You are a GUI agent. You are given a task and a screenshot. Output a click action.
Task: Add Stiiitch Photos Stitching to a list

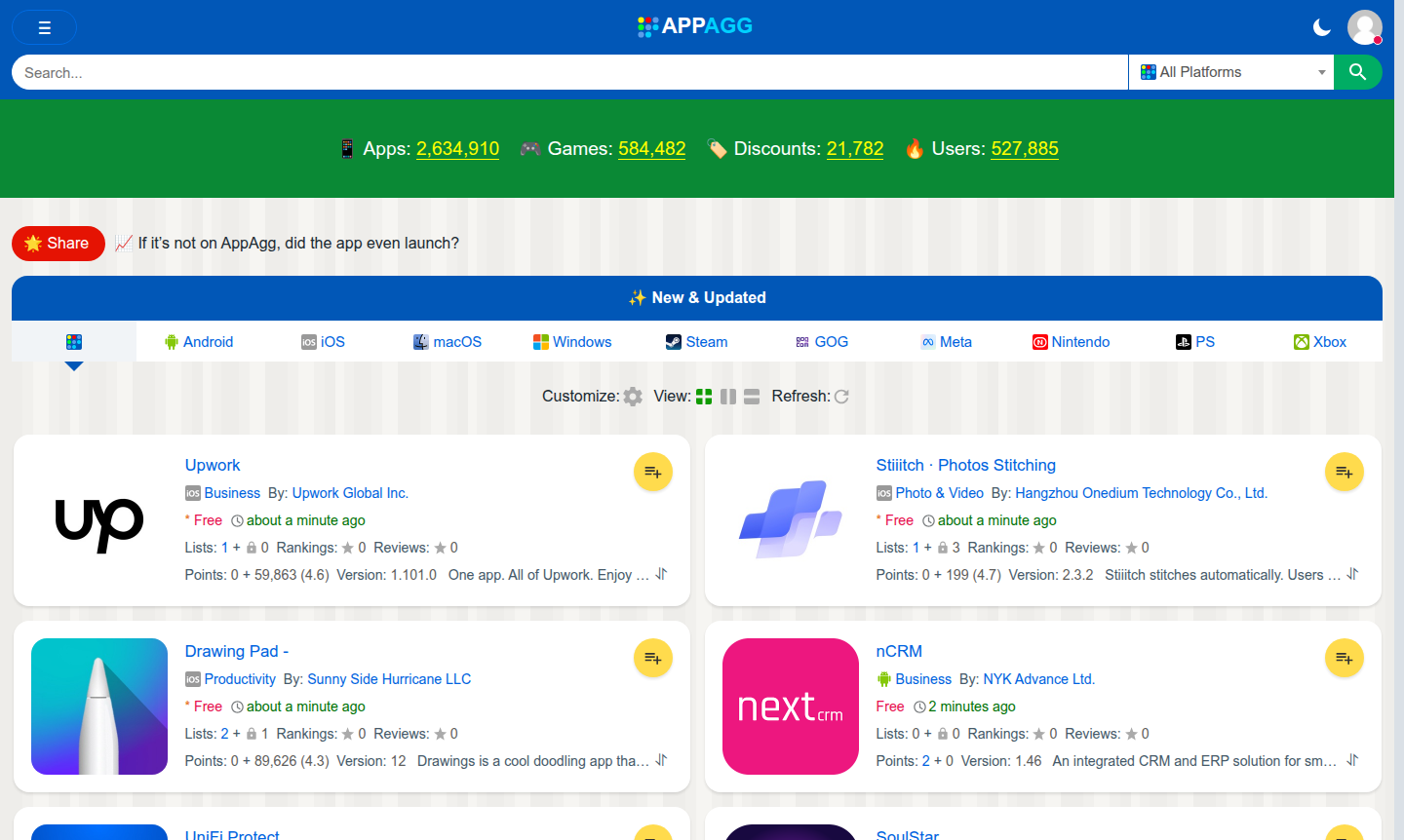pyautogui.click(x=1344, y=473)
